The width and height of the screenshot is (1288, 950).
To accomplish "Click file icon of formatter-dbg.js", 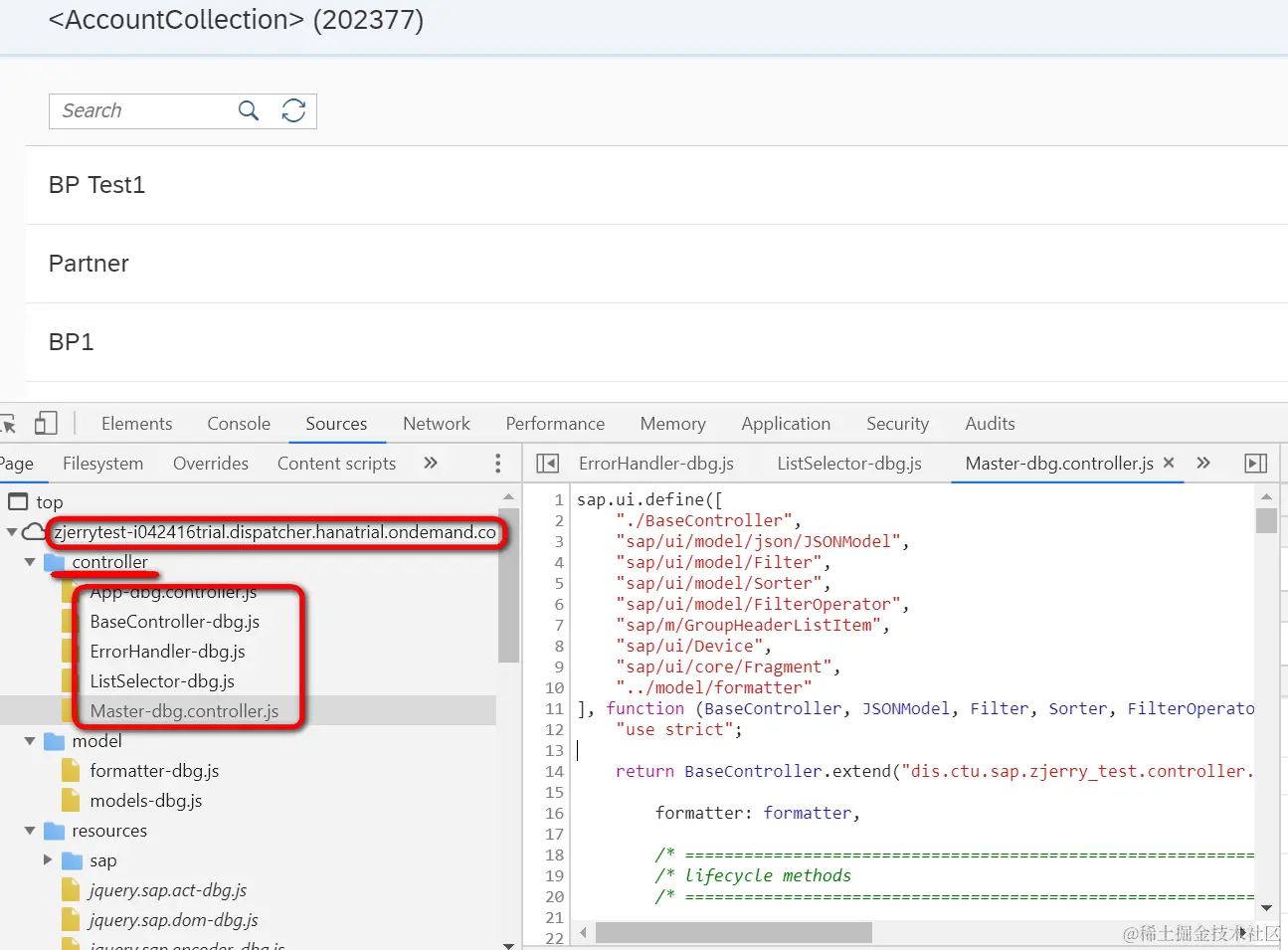I will pos(71,771).
